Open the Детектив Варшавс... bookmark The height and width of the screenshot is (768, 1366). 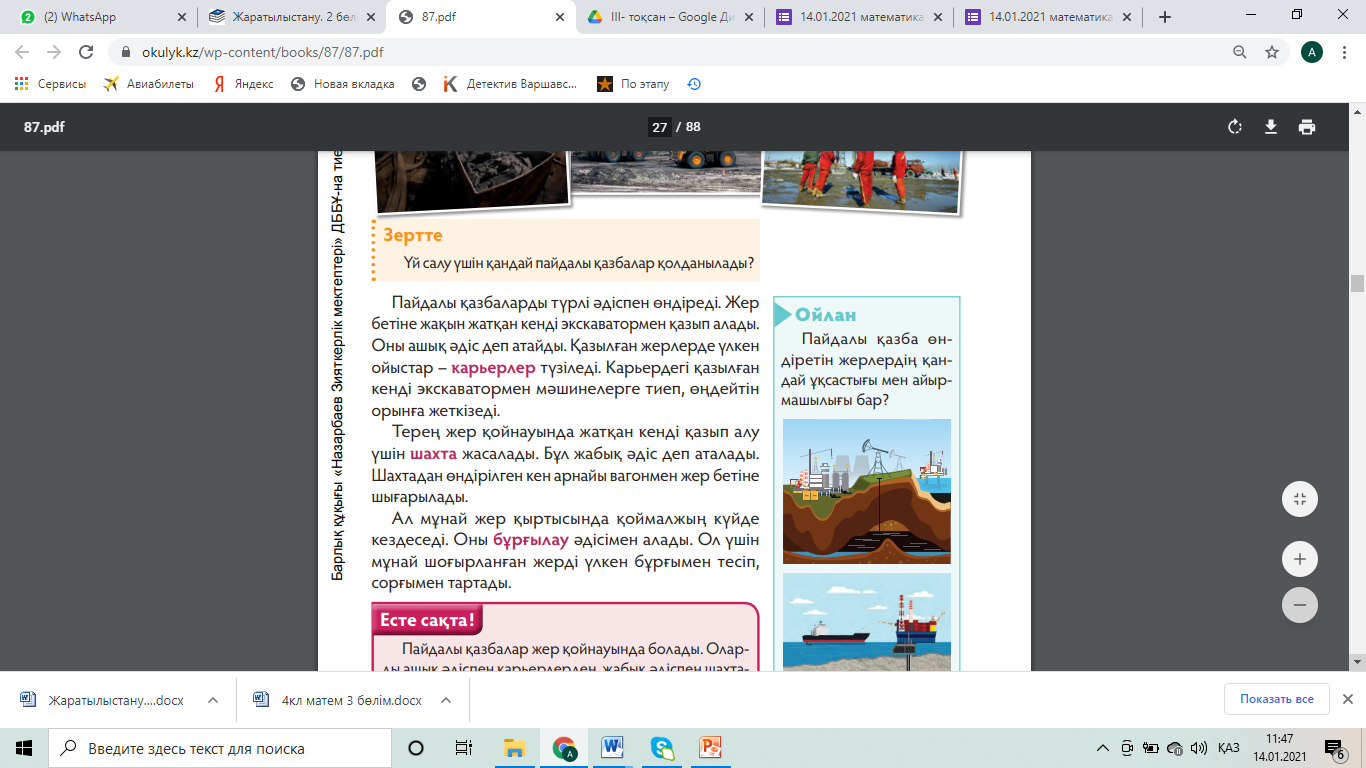(510, 84)
